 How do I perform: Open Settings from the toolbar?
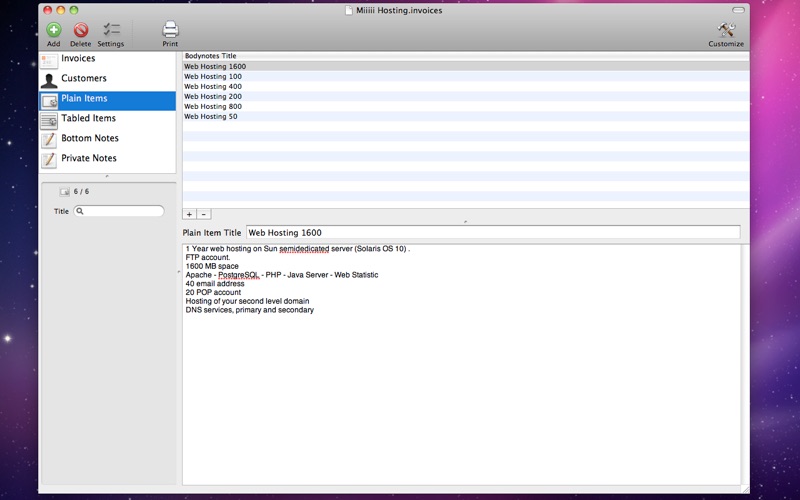point(111,30)
